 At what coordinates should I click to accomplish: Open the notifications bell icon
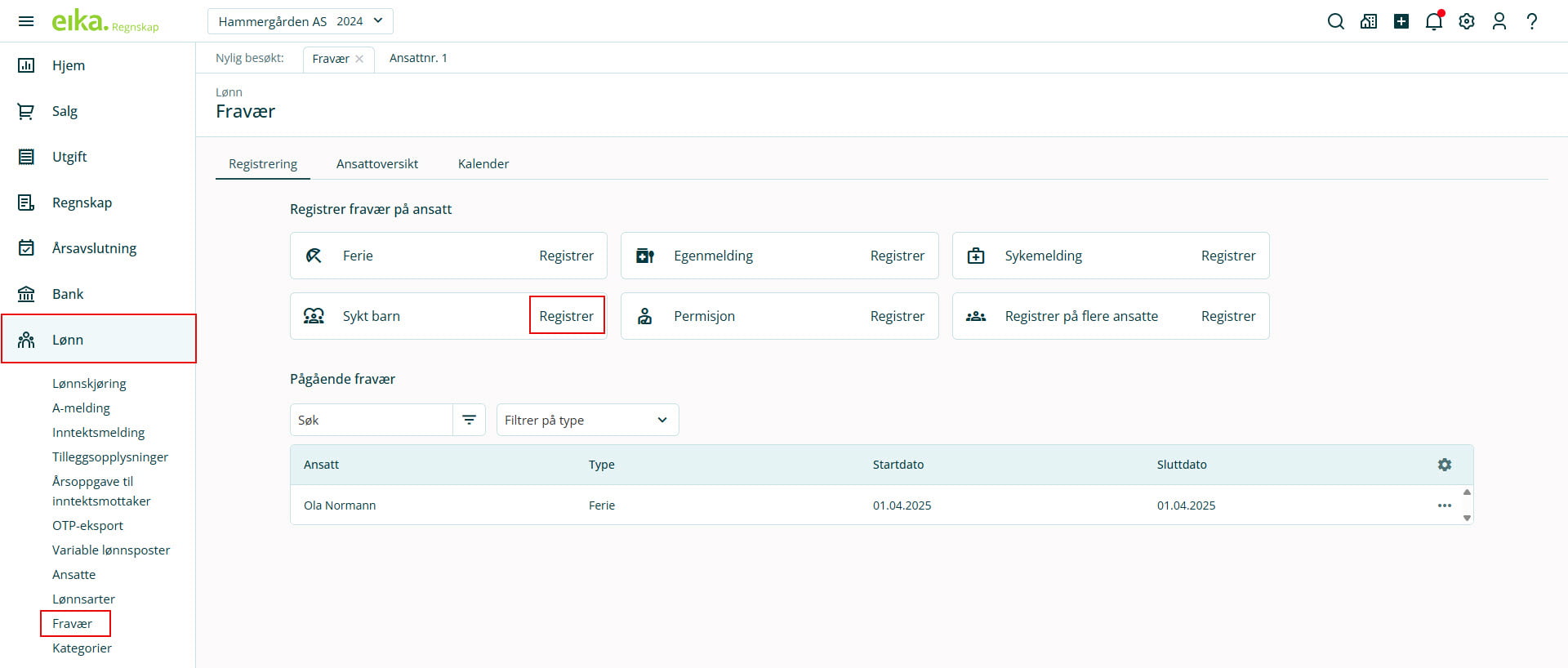pos(1433,22)
